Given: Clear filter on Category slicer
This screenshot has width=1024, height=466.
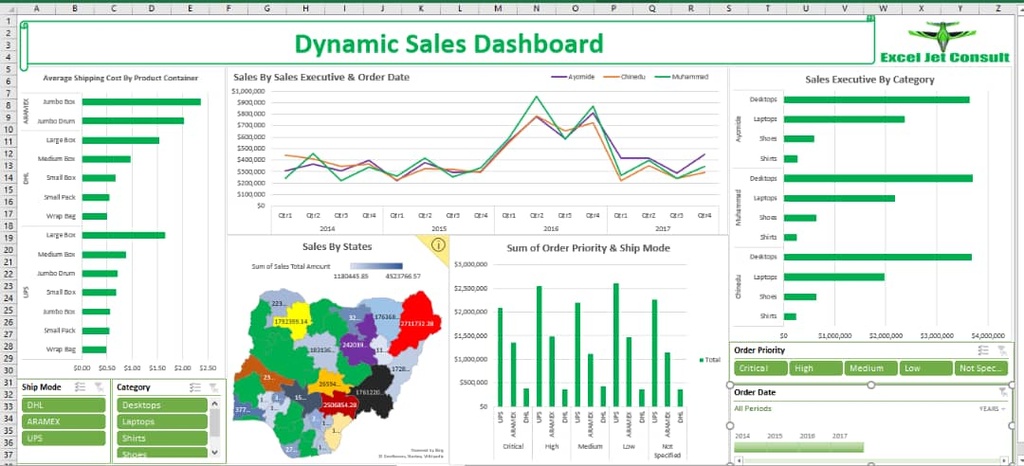Looking at the screenshot, I should click(x=213, y=387).
